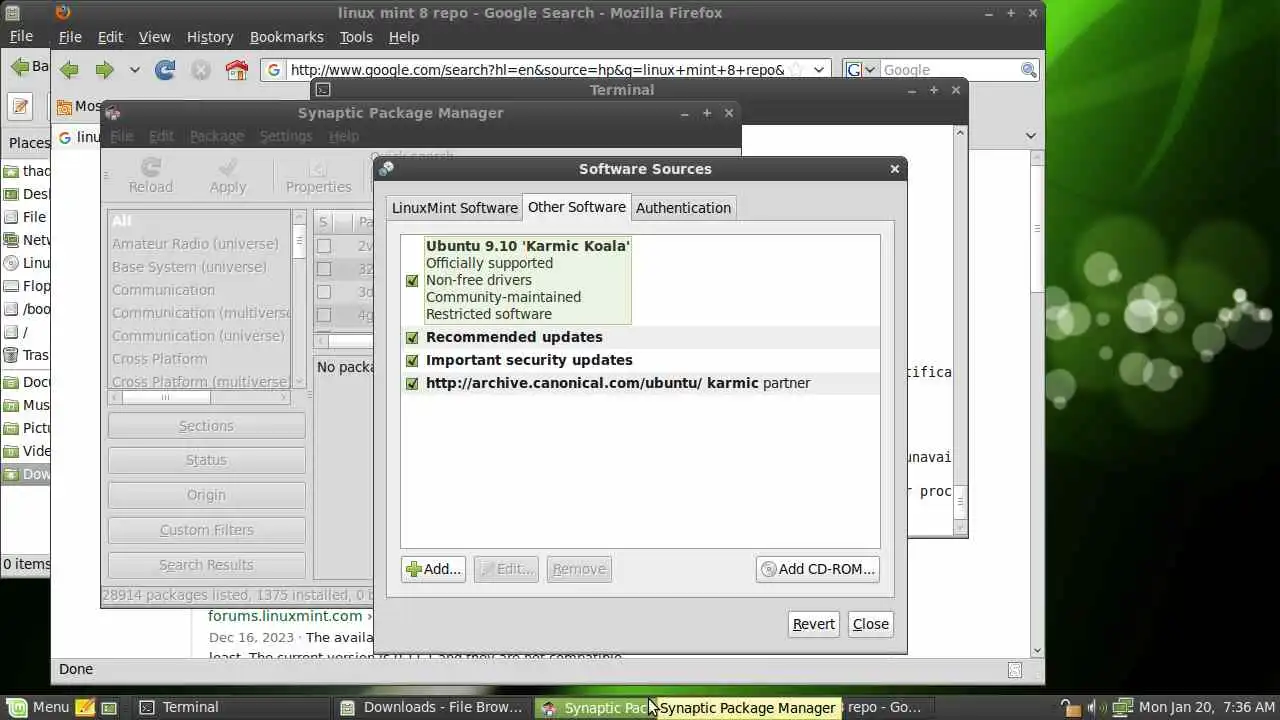
Task: Click the Revert button
Action: [x=814, y=624]
